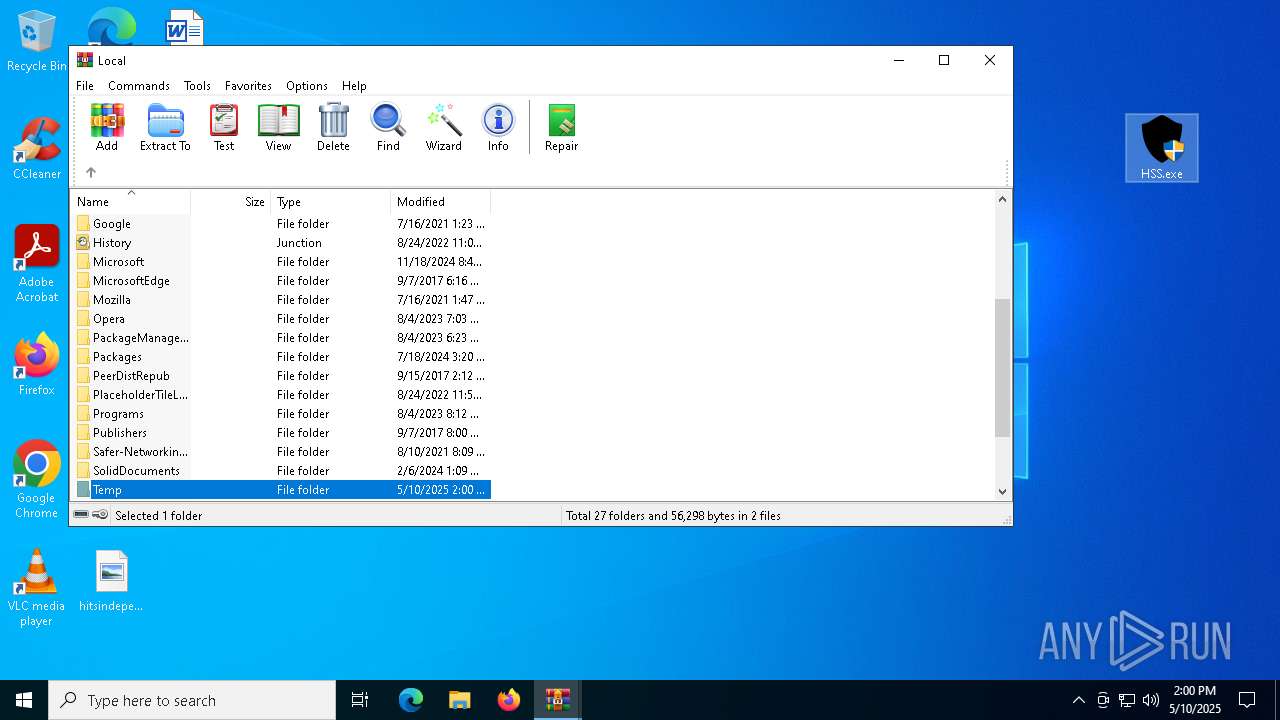This screenshot has height=720, width=1280.
Task: Select the Opera folder row
Action: [x=281, y=319]
